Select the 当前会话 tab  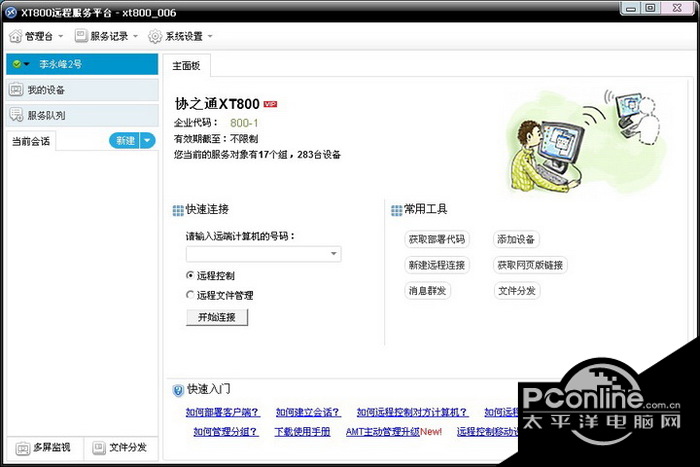pyautogui.click(x=31, y=141)
